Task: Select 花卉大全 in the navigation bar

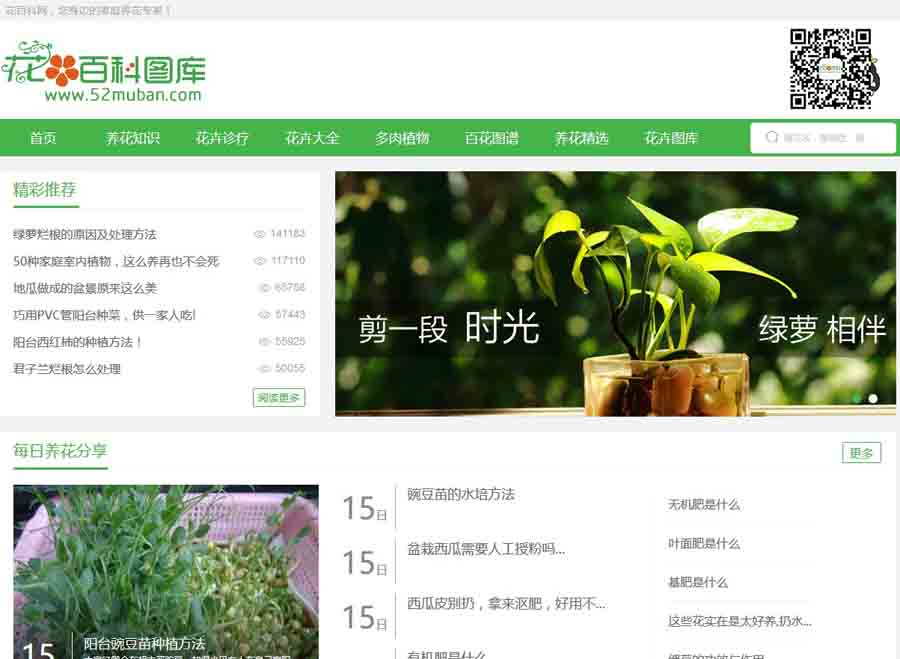Action: (312, 138)
